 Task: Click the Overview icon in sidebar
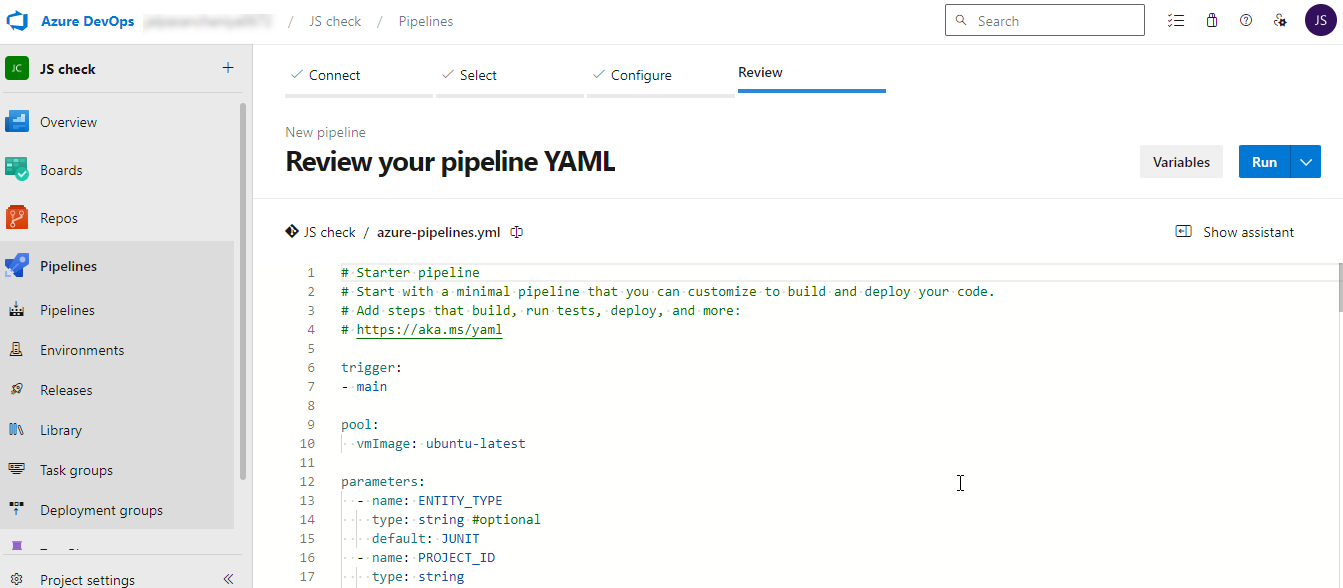17,122
